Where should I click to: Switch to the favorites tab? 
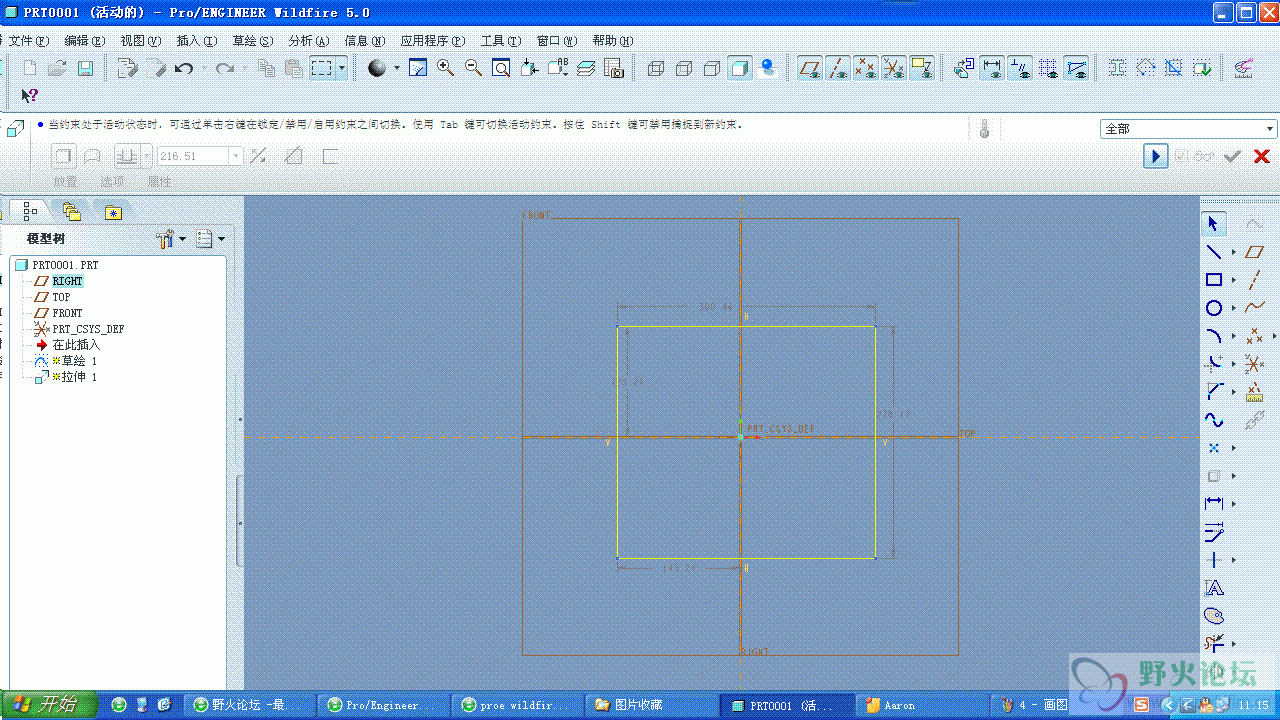(x=113, y=212)
